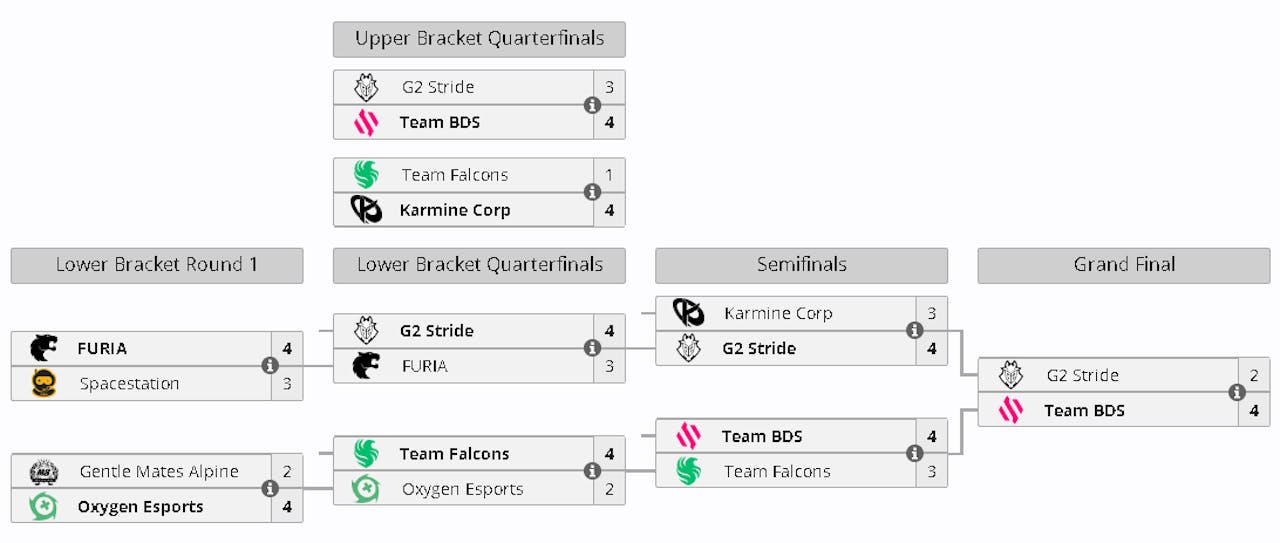
Task: Click the Semifinals column header
Action: click(801, 266)
